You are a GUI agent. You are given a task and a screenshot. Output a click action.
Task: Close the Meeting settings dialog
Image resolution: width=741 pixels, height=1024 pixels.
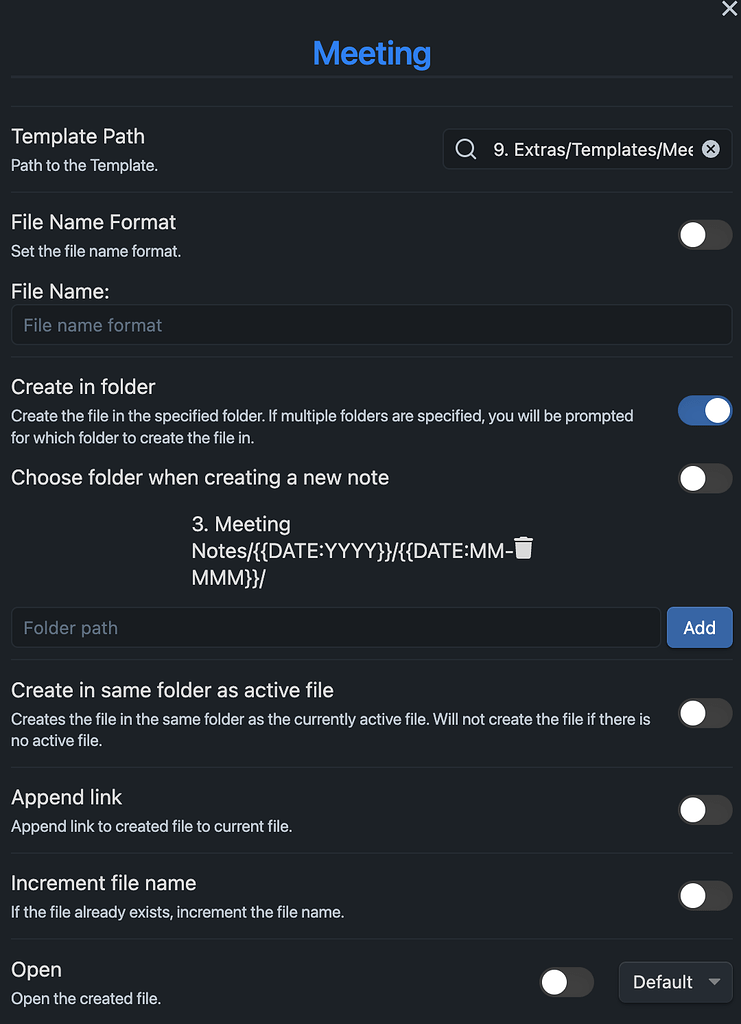coord(729,9)
